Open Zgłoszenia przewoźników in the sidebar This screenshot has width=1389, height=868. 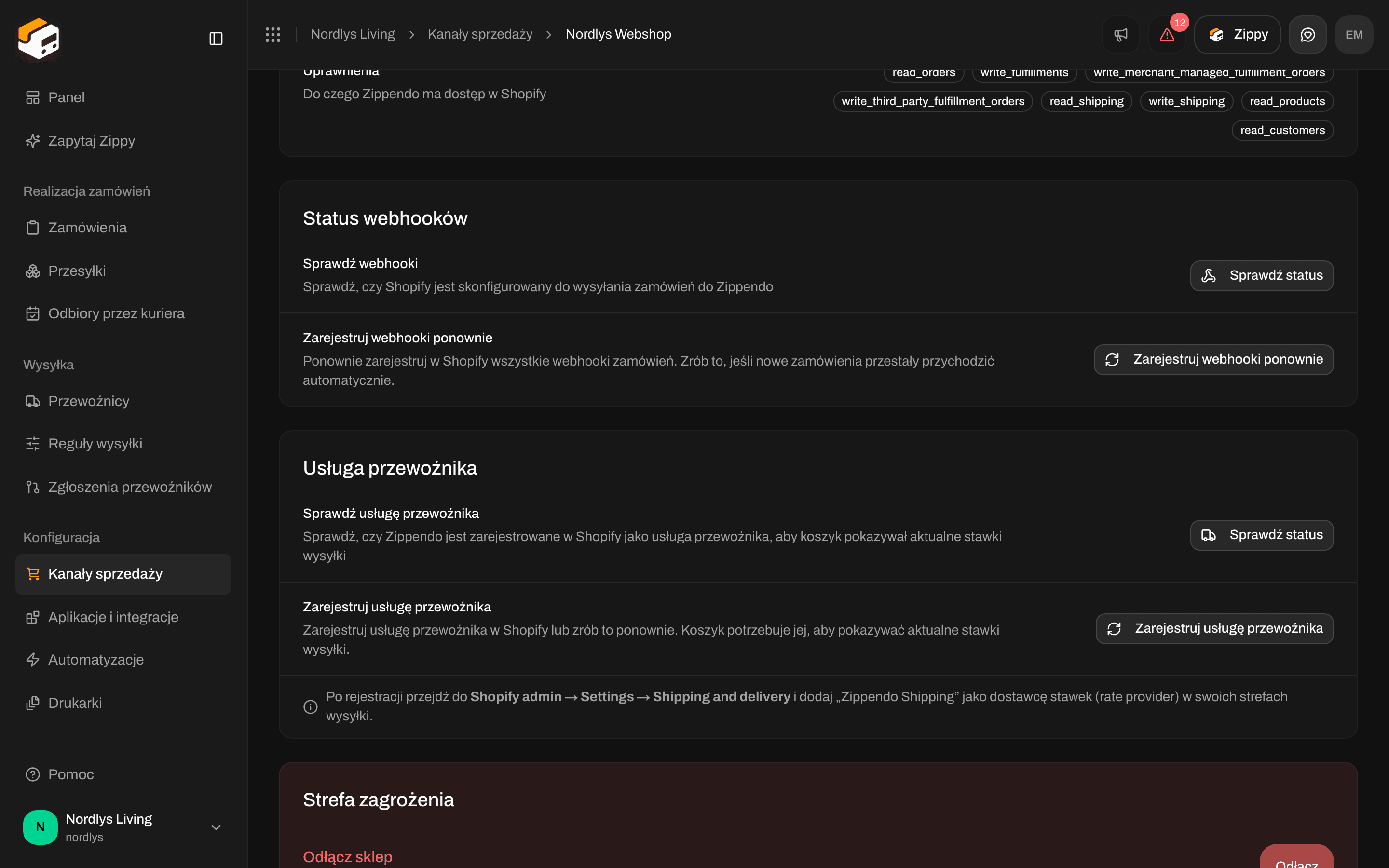[x=123, y=487]
